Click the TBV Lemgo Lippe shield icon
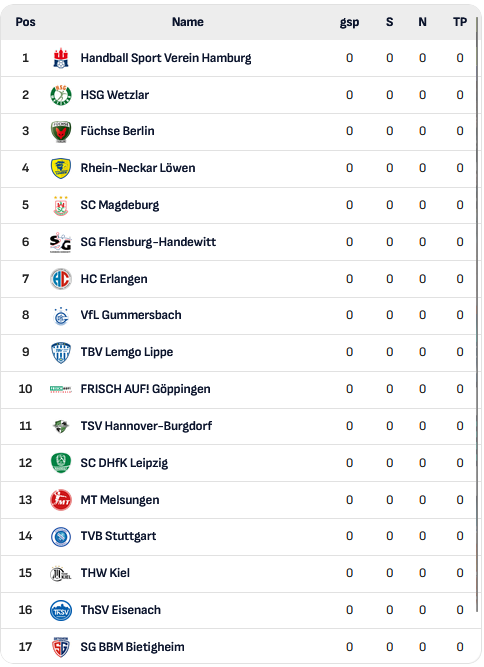The image size is (484, 667). tap(61, 353)
